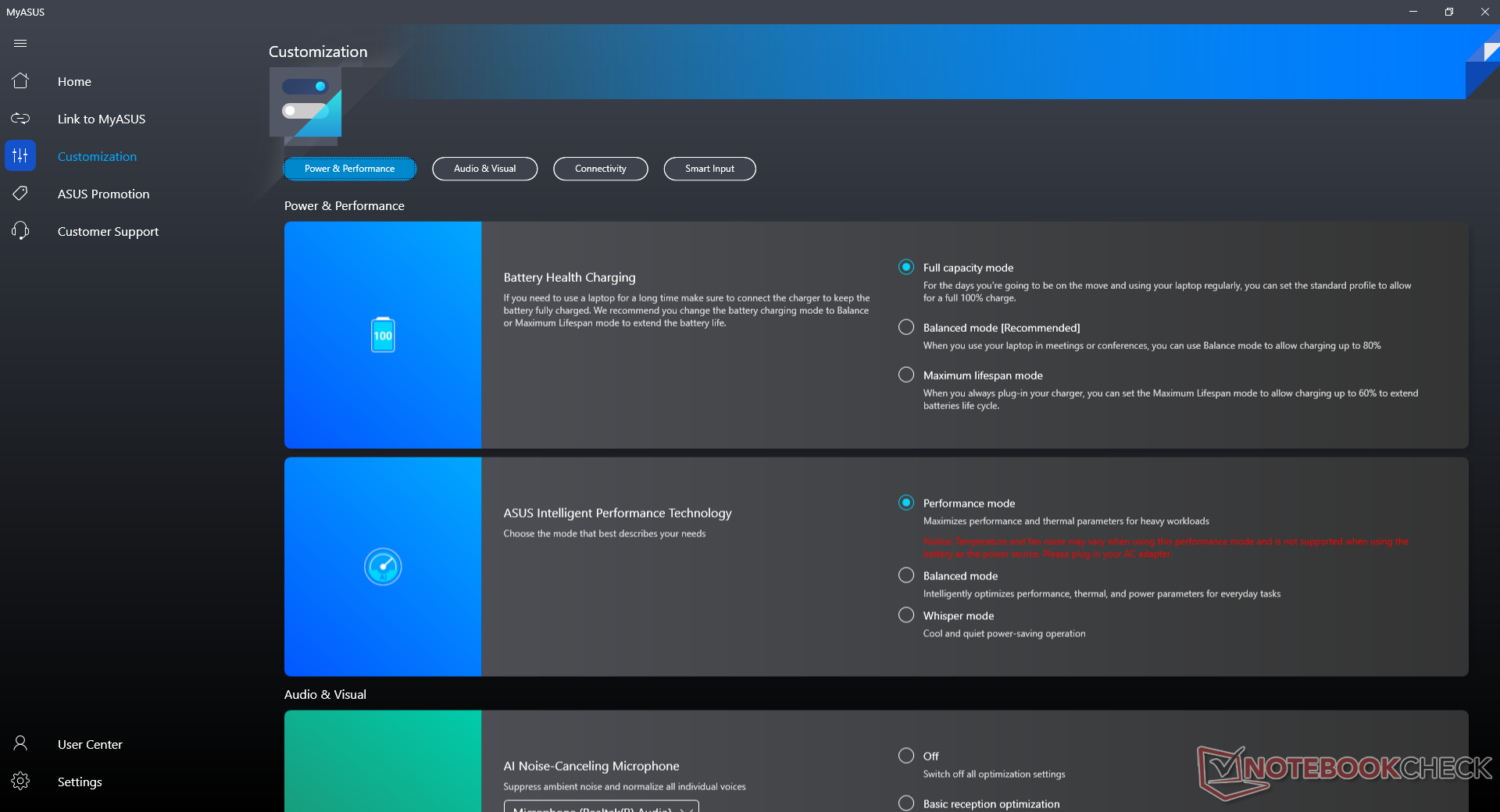Go to Home via the house icon
The height and width of the screenshot is (812, 1500).
[20, 80]
